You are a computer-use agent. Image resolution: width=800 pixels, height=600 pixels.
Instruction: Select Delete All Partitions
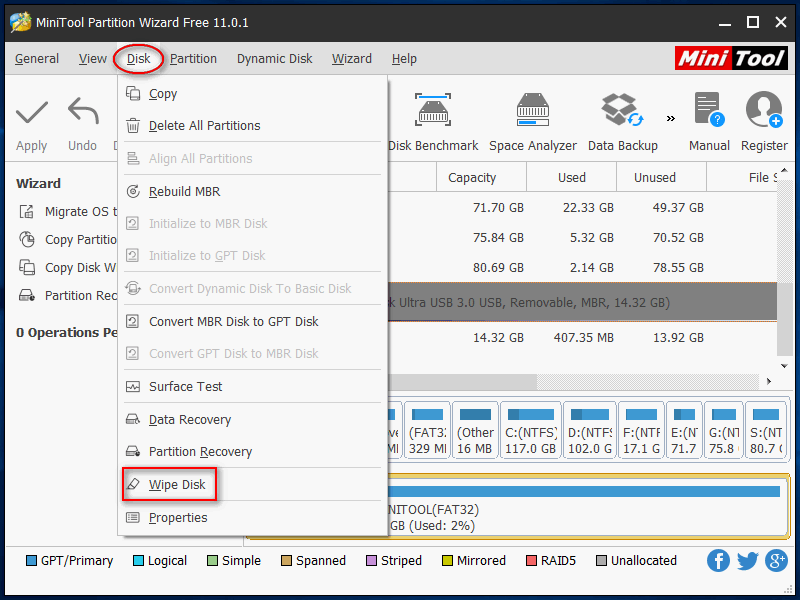[x=253, y=126]
